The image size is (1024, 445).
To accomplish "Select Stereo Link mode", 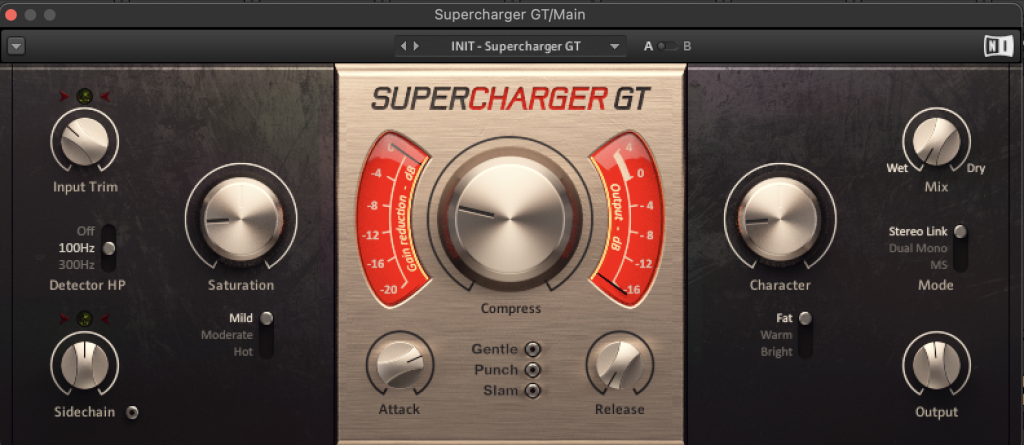I will (918, 231).
